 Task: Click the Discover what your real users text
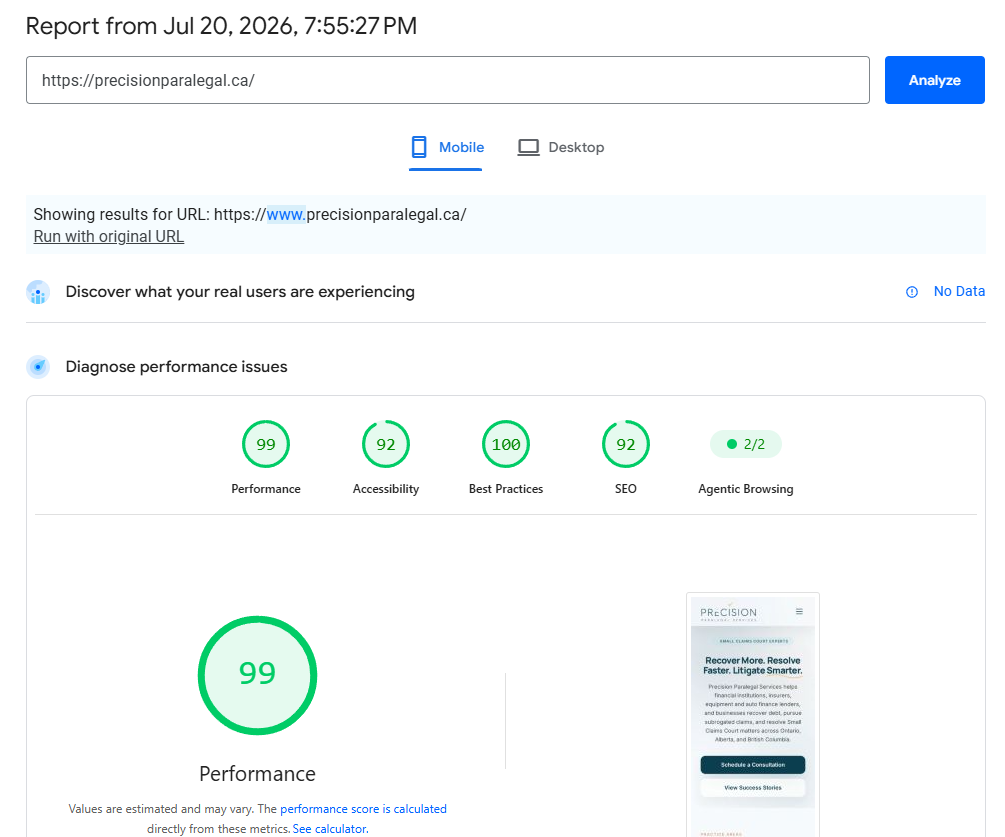coord(240,292)
